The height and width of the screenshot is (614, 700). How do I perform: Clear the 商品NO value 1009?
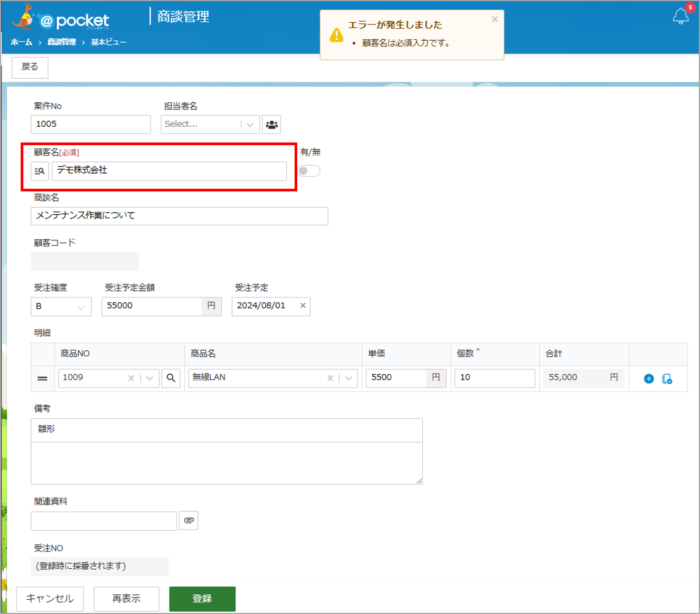[x=131, y=378]
